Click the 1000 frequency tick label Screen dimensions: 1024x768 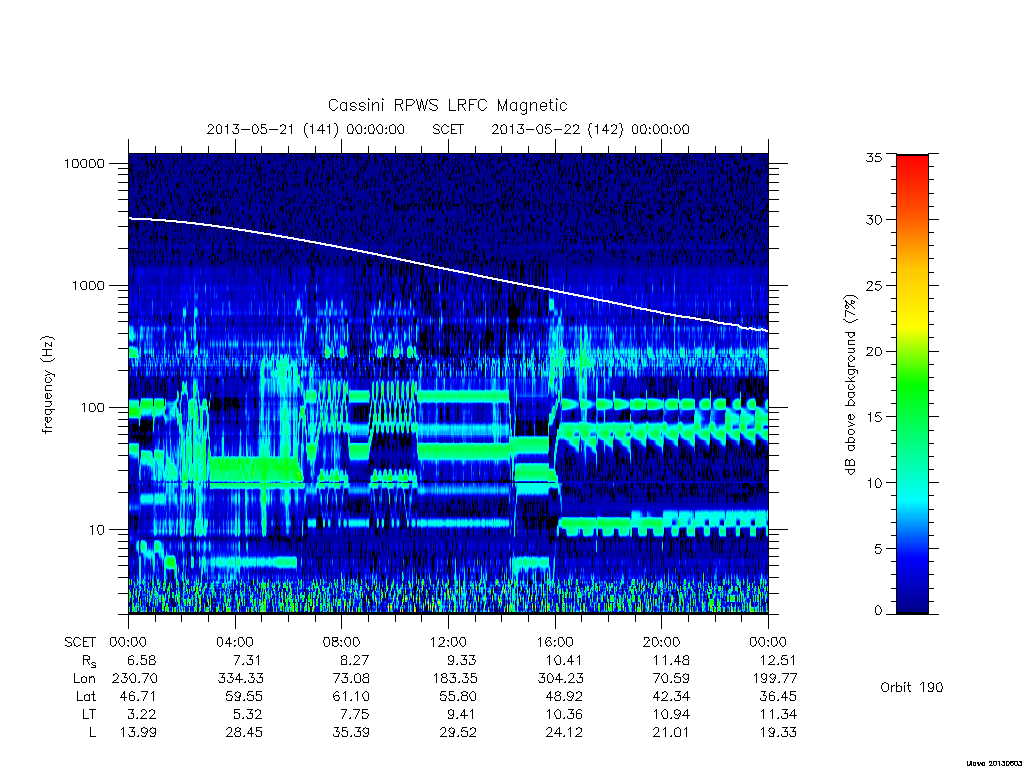pyautogui.click(x=88, y=285)
